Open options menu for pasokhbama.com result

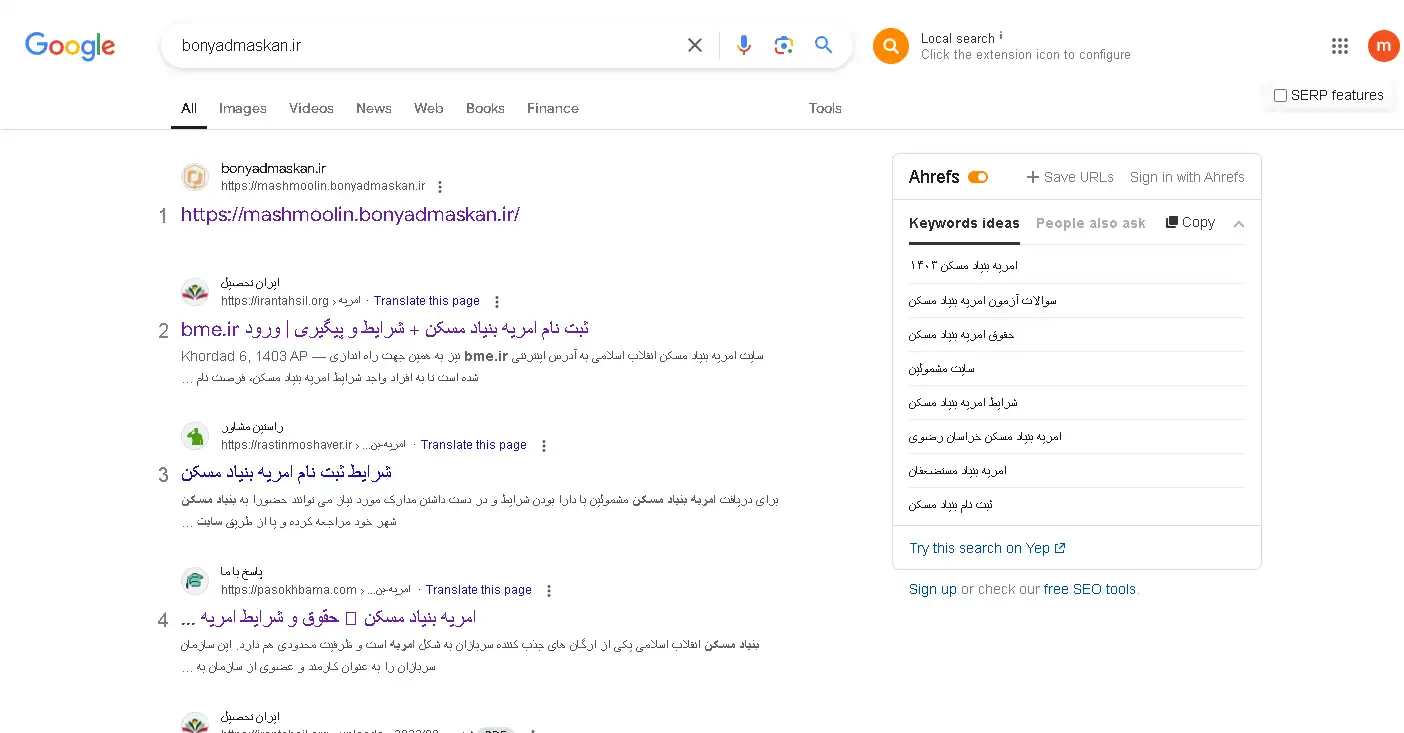549,591
